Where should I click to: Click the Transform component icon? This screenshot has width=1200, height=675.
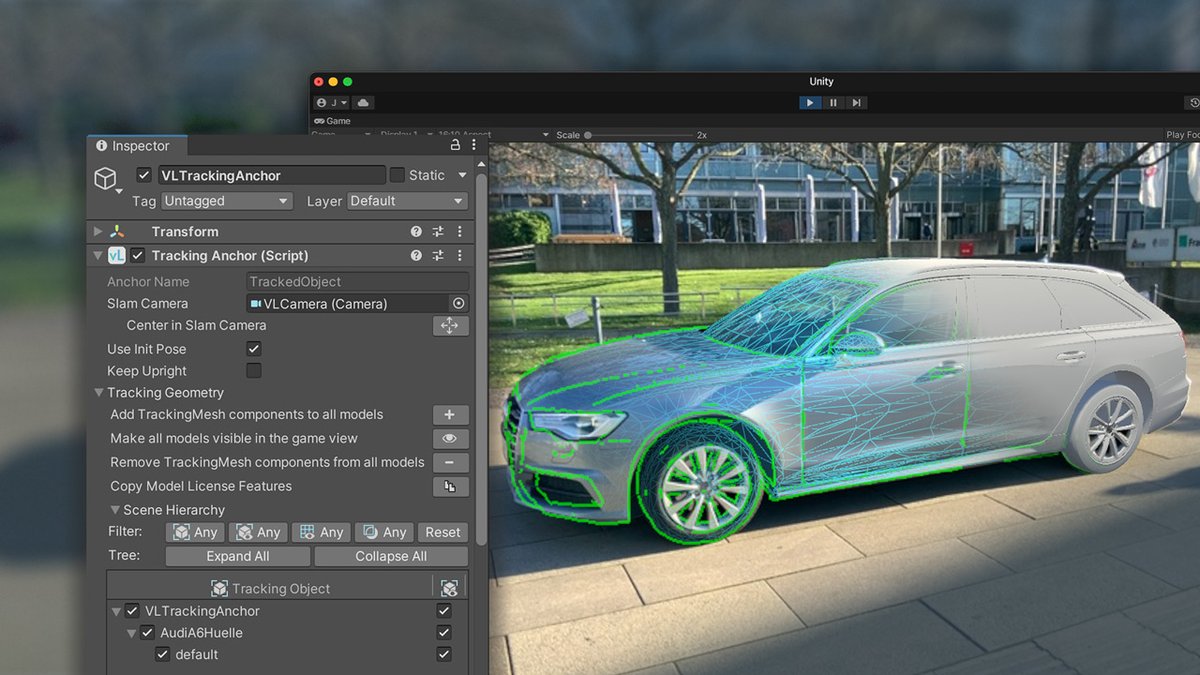pos(117,232)
